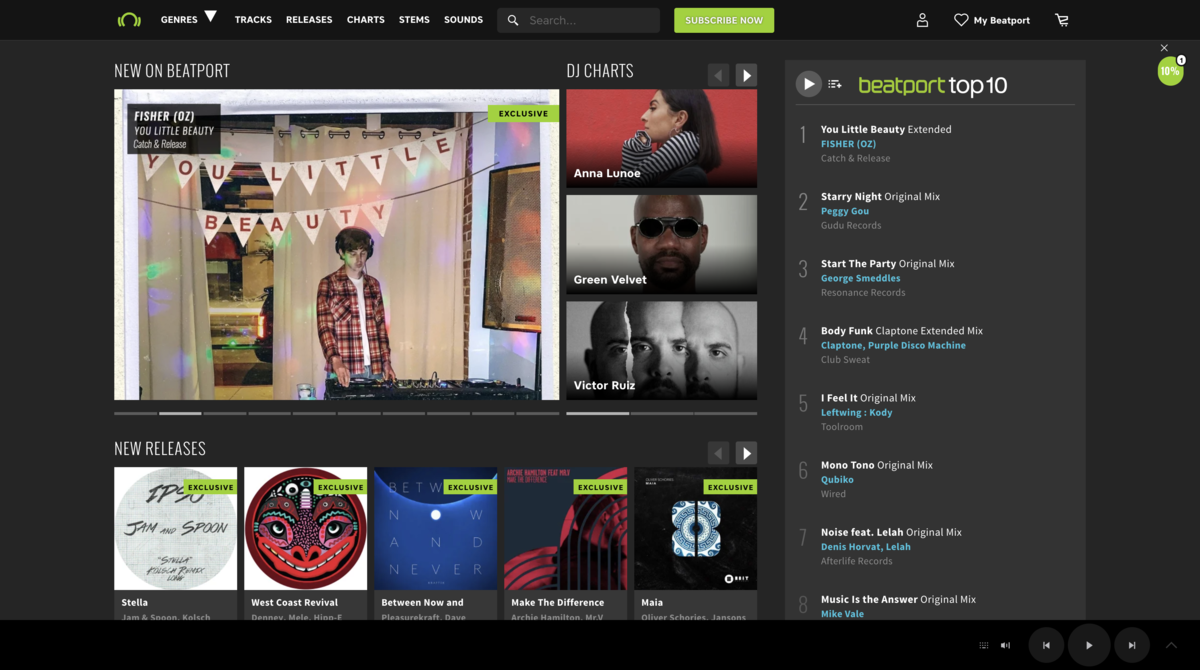
Task: Open West Coast Revival release cover
Action: [305, 529]
